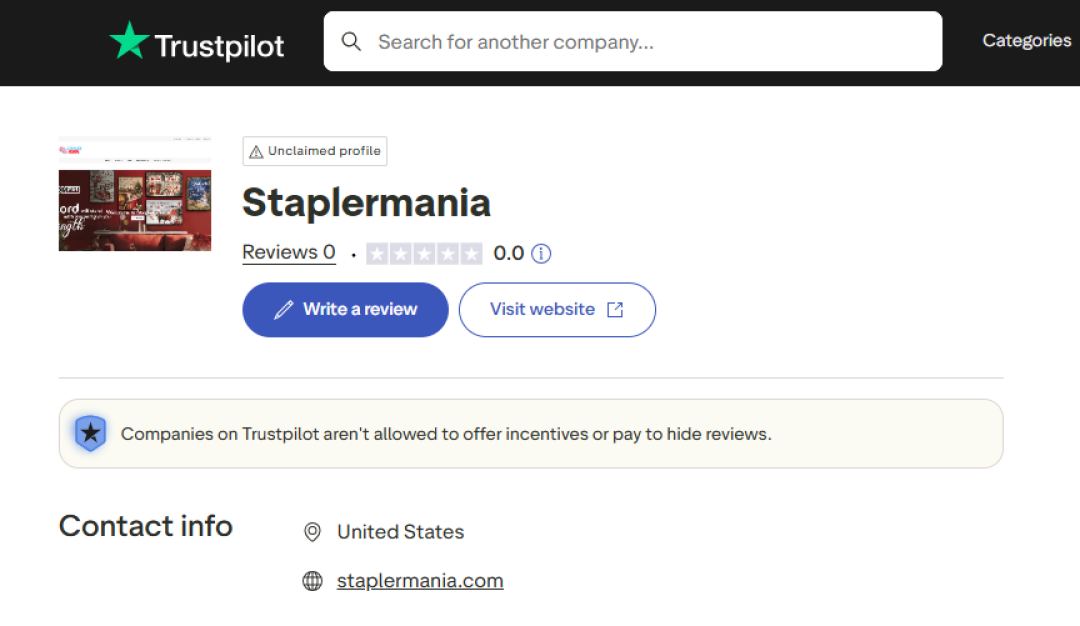Image resolution: width=1080 pixels, height=626 pixels.
Task: Click the pencil icon on Write a review
Action: coord(284,310)
